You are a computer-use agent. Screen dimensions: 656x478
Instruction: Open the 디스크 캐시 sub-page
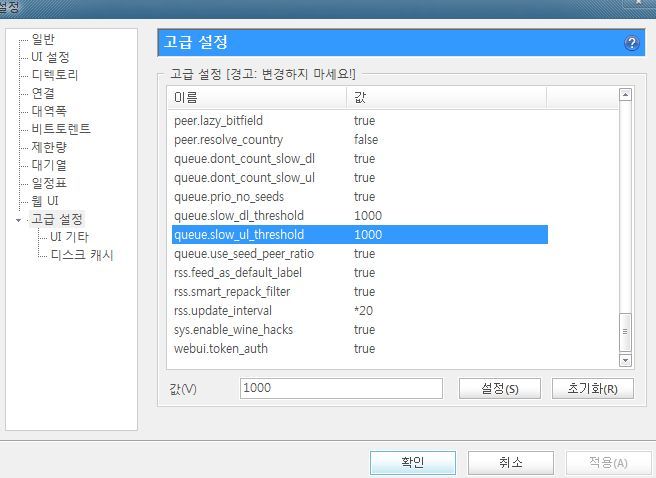(82, 255)
